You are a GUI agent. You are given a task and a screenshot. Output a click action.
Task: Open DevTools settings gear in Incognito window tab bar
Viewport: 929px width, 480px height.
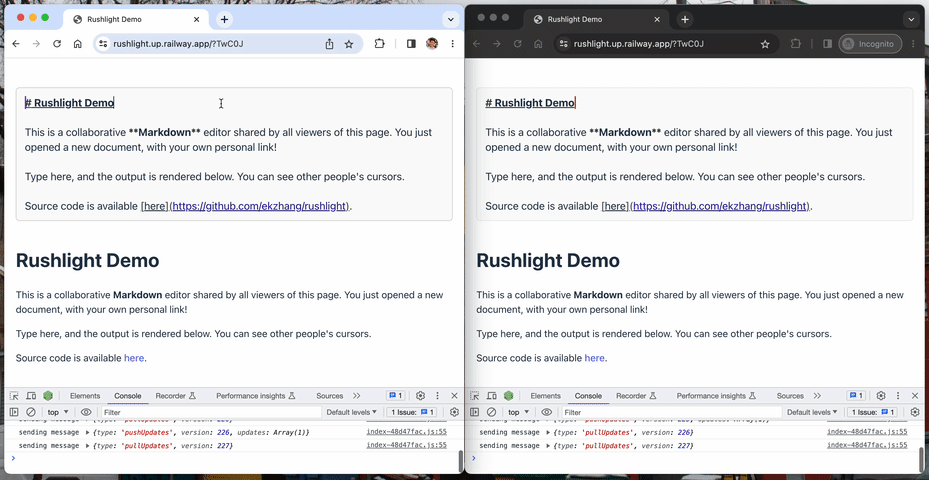(881, 396)
